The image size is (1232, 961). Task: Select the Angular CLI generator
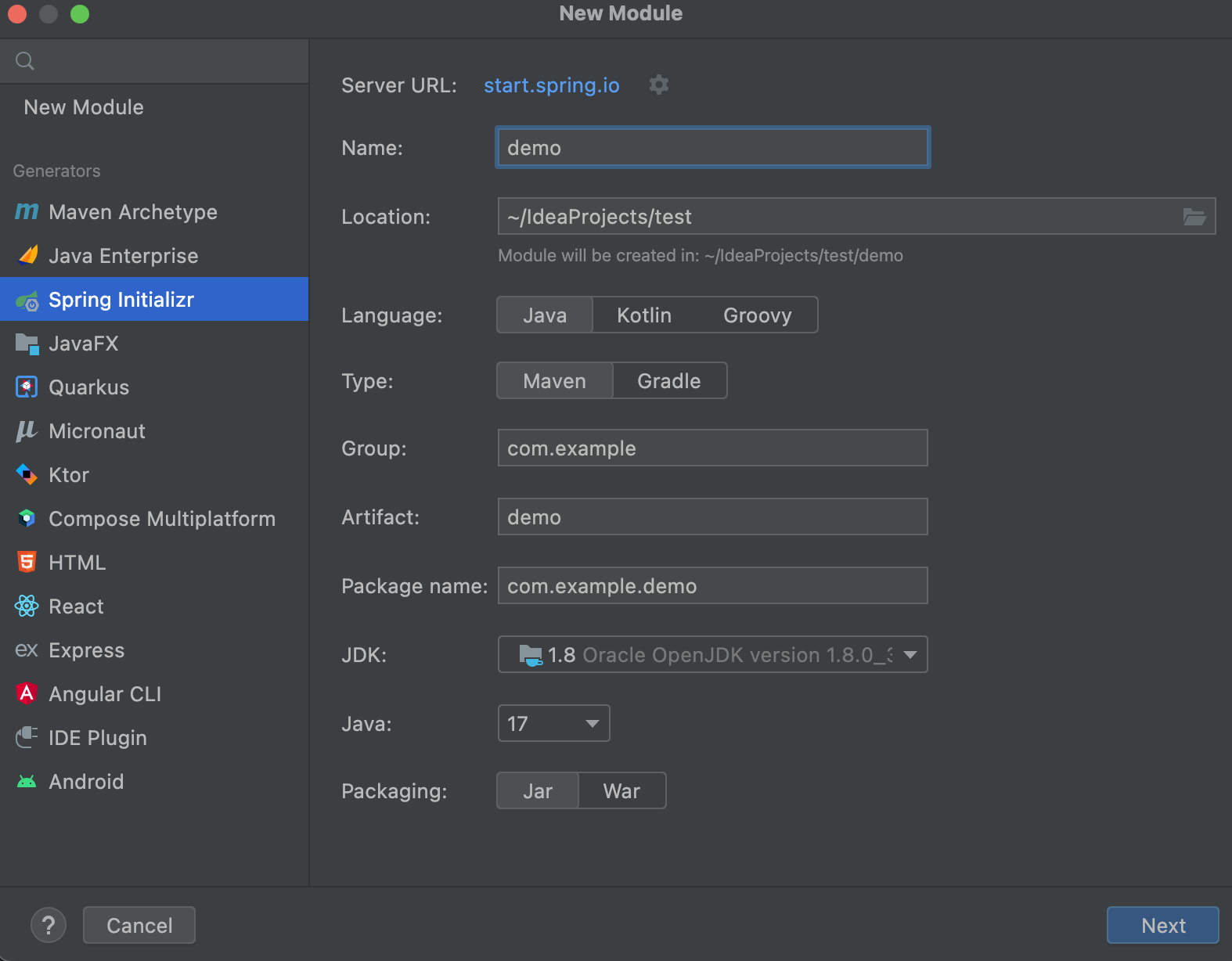pyautogui.click(x=154, y=694)
